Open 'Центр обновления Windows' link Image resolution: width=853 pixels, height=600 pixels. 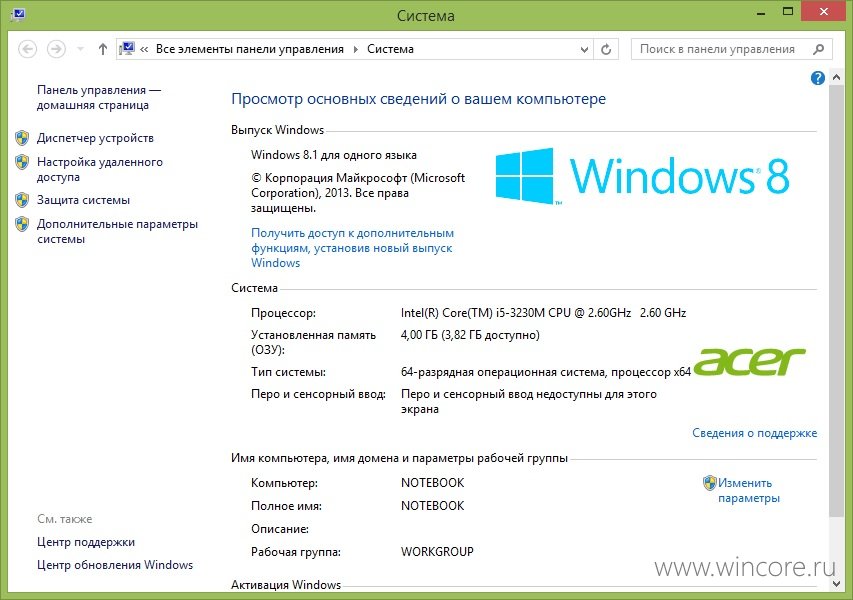(x=115, y=565)
